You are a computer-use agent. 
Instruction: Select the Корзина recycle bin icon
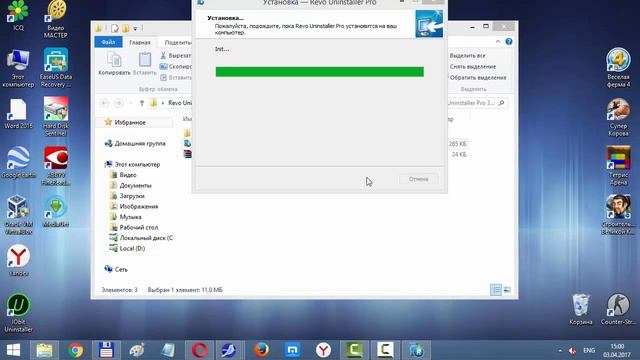coord(580,309)
